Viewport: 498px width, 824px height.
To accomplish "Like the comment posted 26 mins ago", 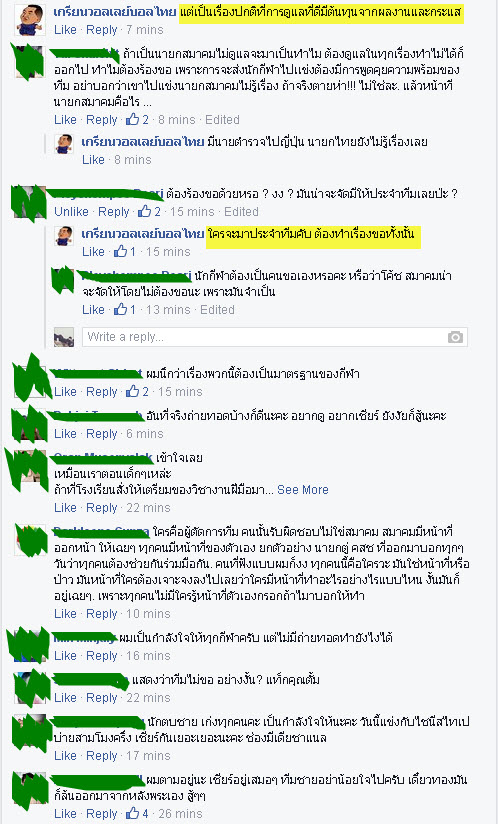I will [65, 813].
